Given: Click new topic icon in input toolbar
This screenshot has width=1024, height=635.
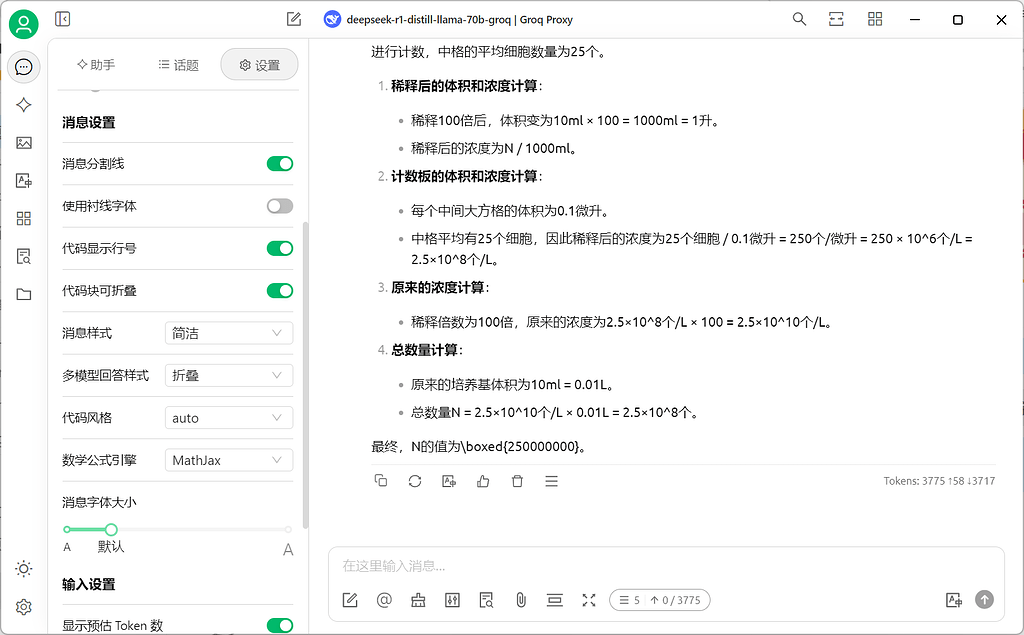Looking at the screenshot, I should point(350,600).
